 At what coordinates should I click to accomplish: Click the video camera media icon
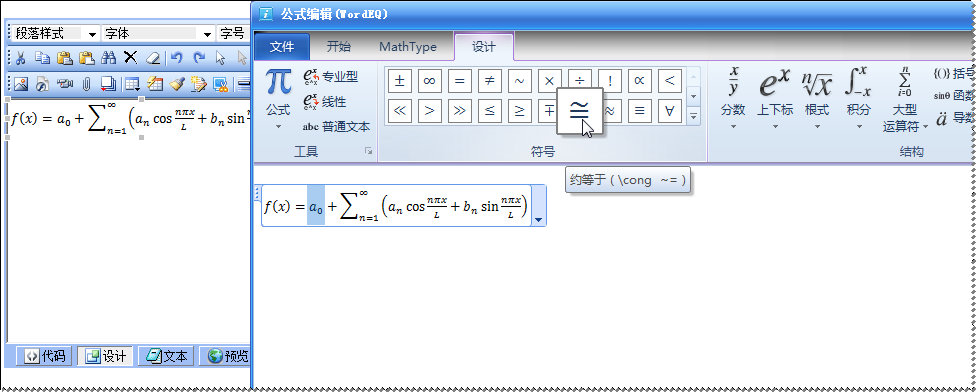pyautogui.click(x=64, y=83)
